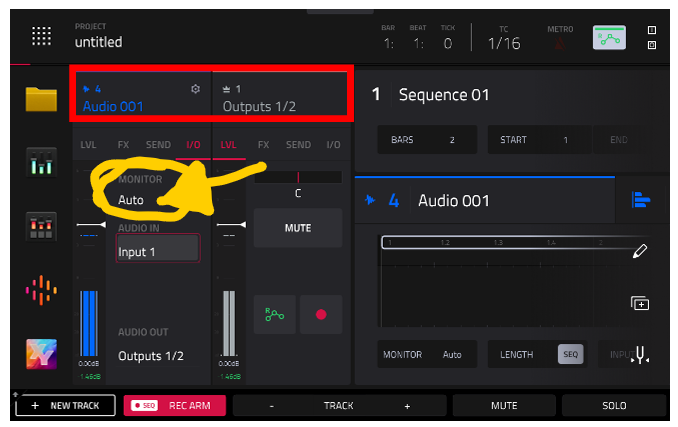
Task: Select the Audio 001 track name field
Action: [x=454, y=201]
